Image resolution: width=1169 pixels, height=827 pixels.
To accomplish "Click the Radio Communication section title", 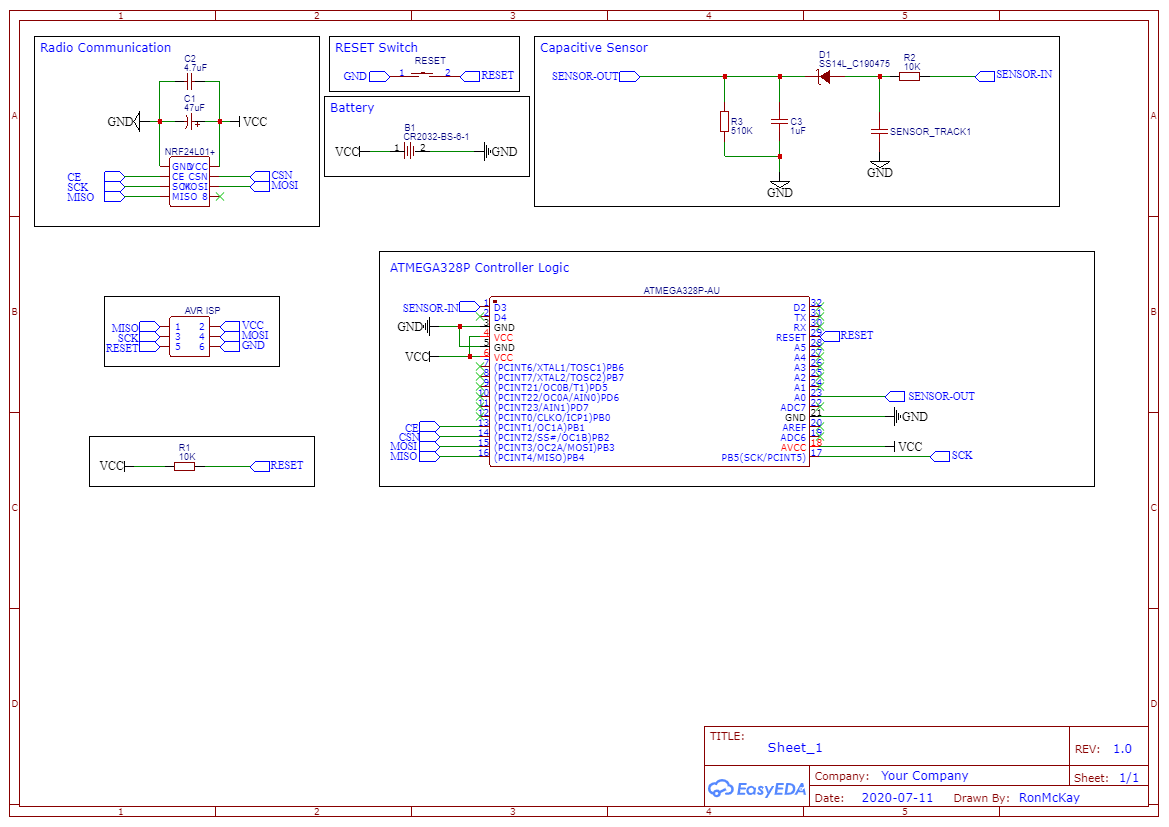I will [x=105, y=48].
